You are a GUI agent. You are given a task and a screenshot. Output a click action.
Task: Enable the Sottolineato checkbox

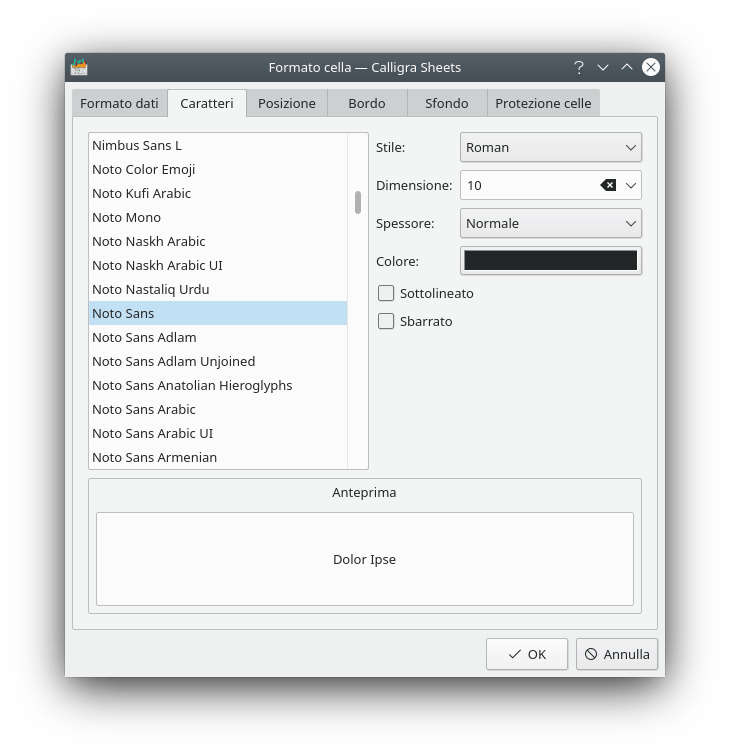tap(386, 294)
